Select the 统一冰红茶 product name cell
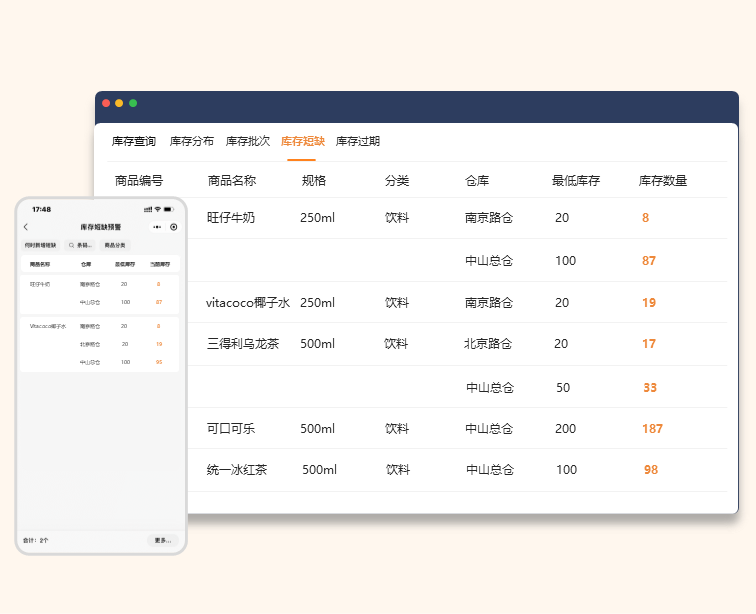756x614 pixels. pos(237,470)
